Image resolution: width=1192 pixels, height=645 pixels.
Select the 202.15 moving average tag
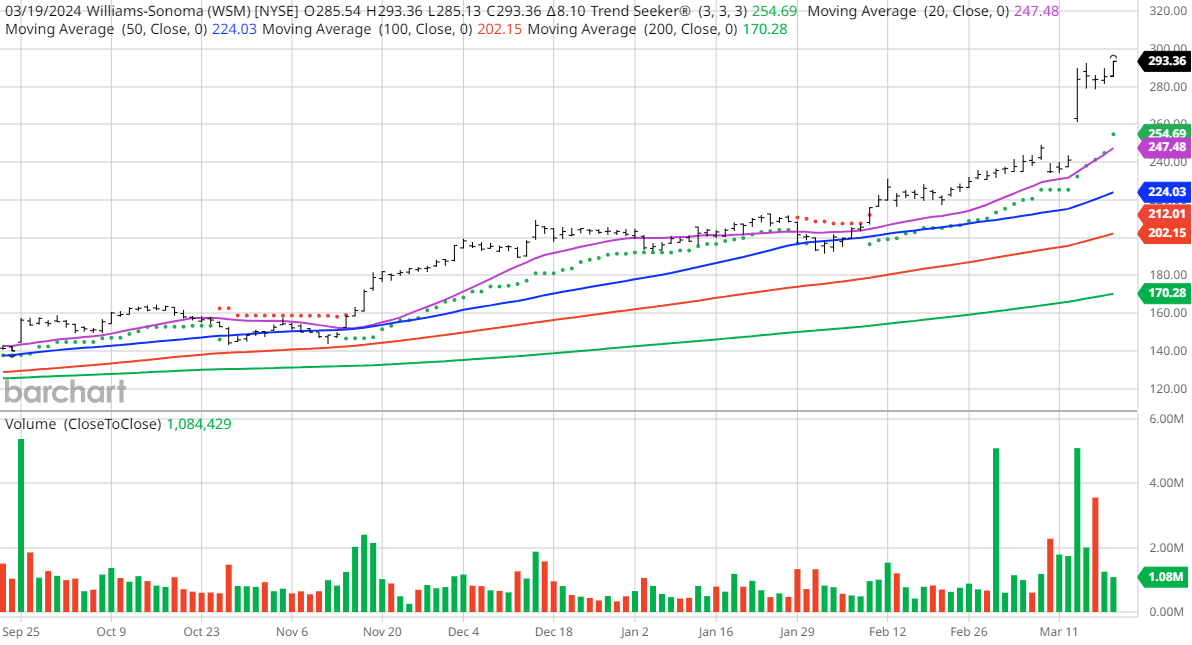[1165, 232]
